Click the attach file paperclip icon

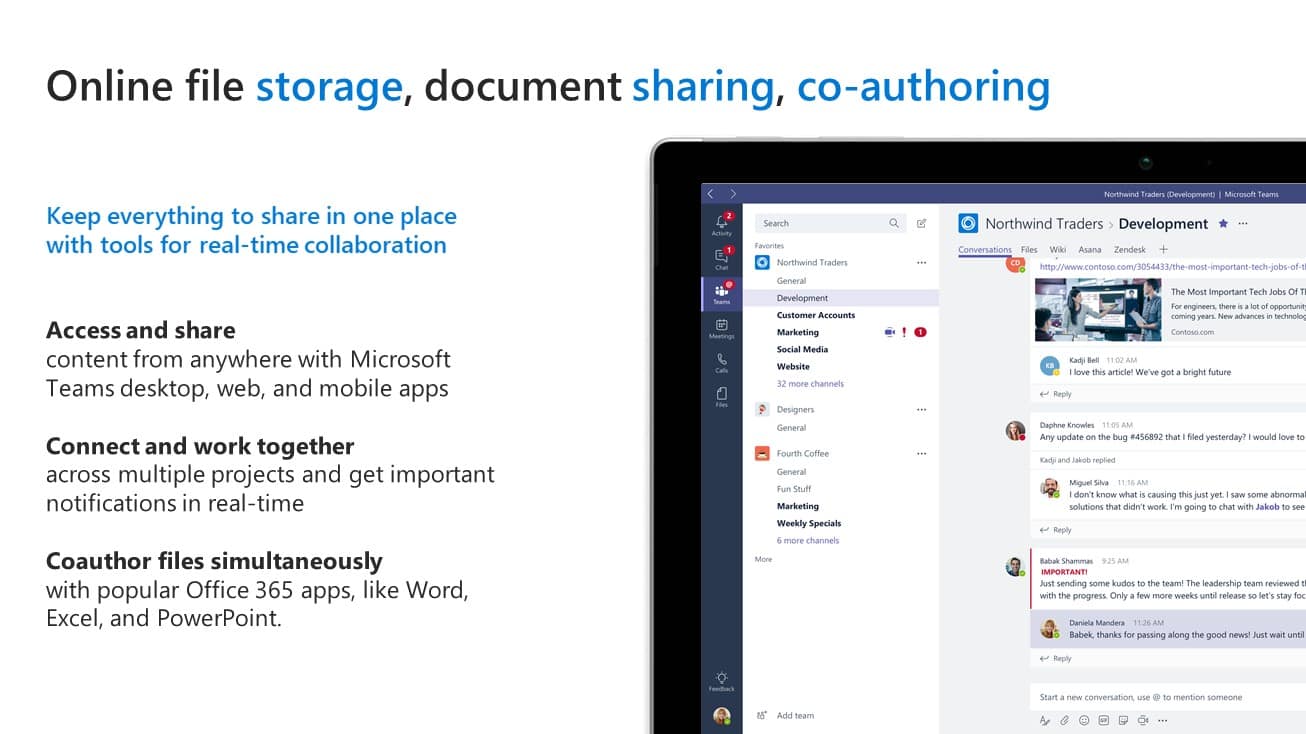pyautogui.click(x=1064, y=720)
